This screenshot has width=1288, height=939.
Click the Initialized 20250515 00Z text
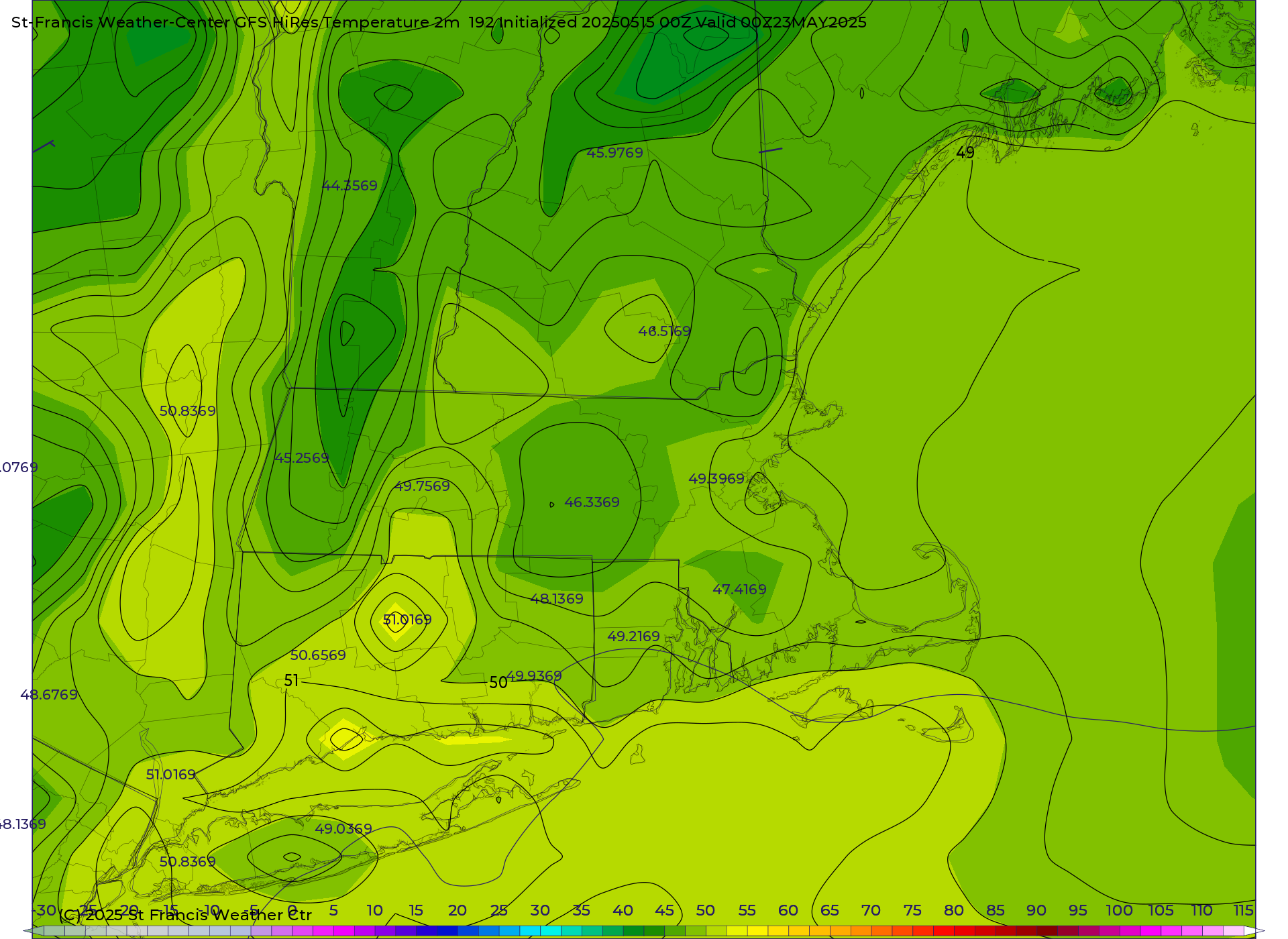click(594, 23)
